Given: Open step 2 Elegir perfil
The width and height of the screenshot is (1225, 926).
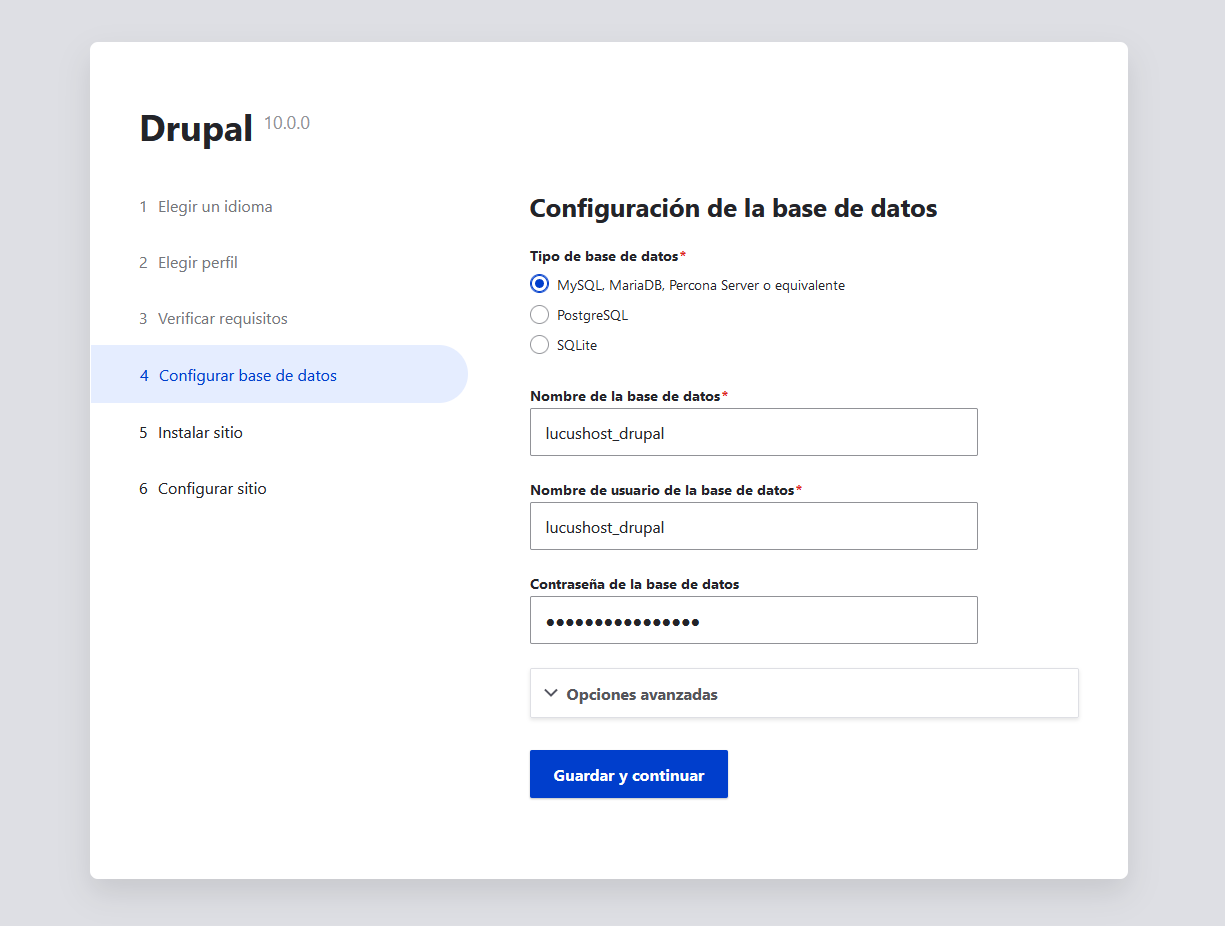Looking at the screenshot, I should coord(197,263).
